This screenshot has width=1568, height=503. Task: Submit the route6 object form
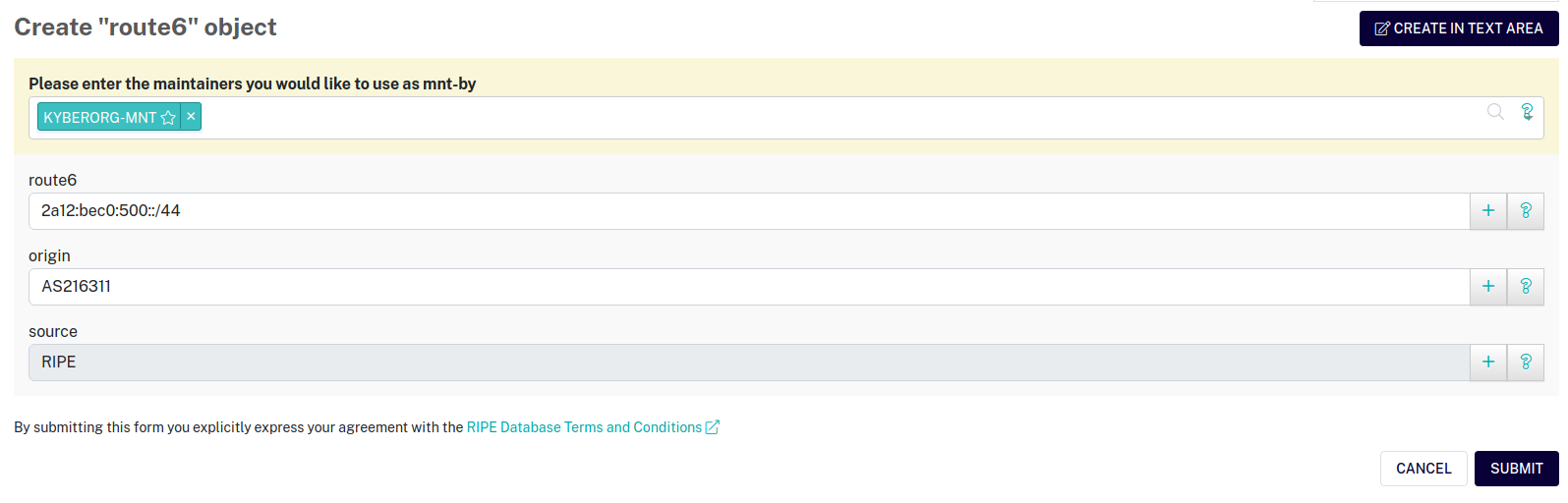point(1516,469)
